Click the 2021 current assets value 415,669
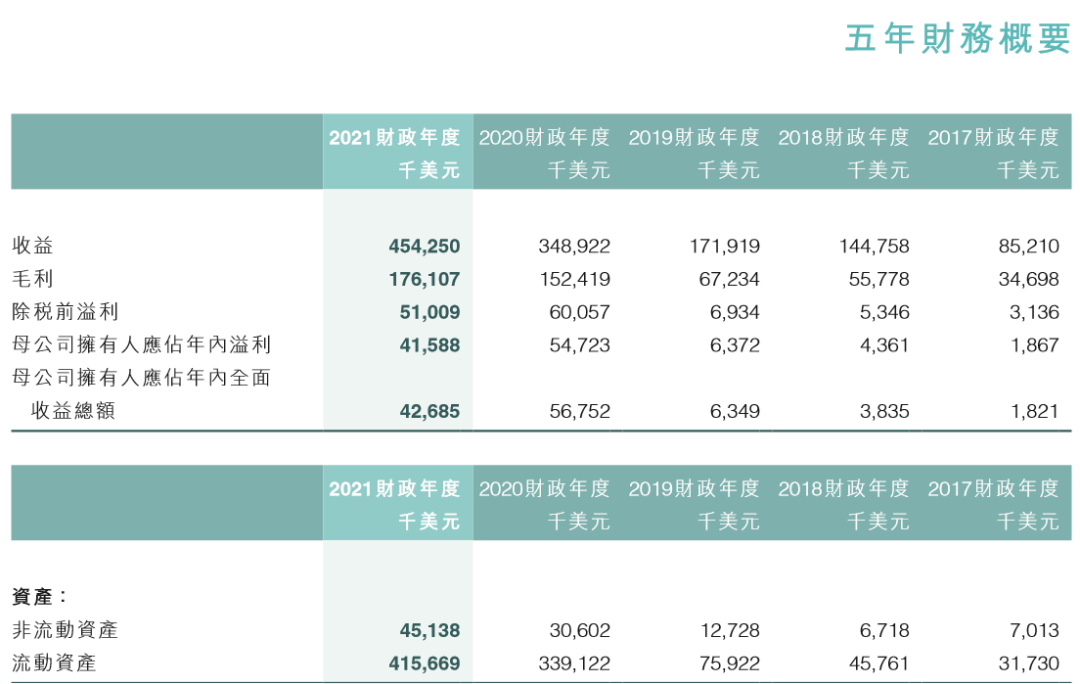Screen dimensions: 1080x684 coord(424,663)
